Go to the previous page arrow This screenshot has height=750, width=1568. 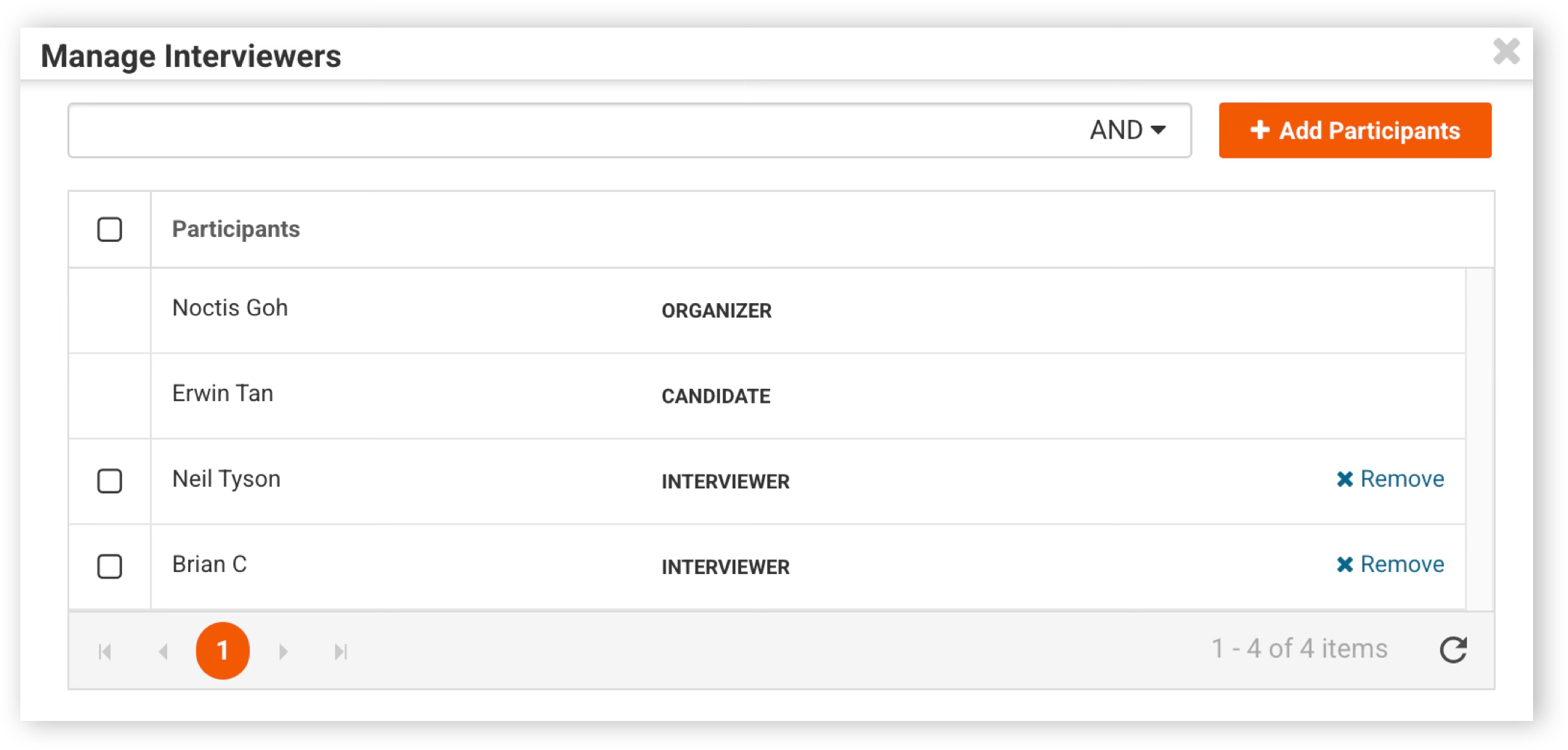[163, 651]
